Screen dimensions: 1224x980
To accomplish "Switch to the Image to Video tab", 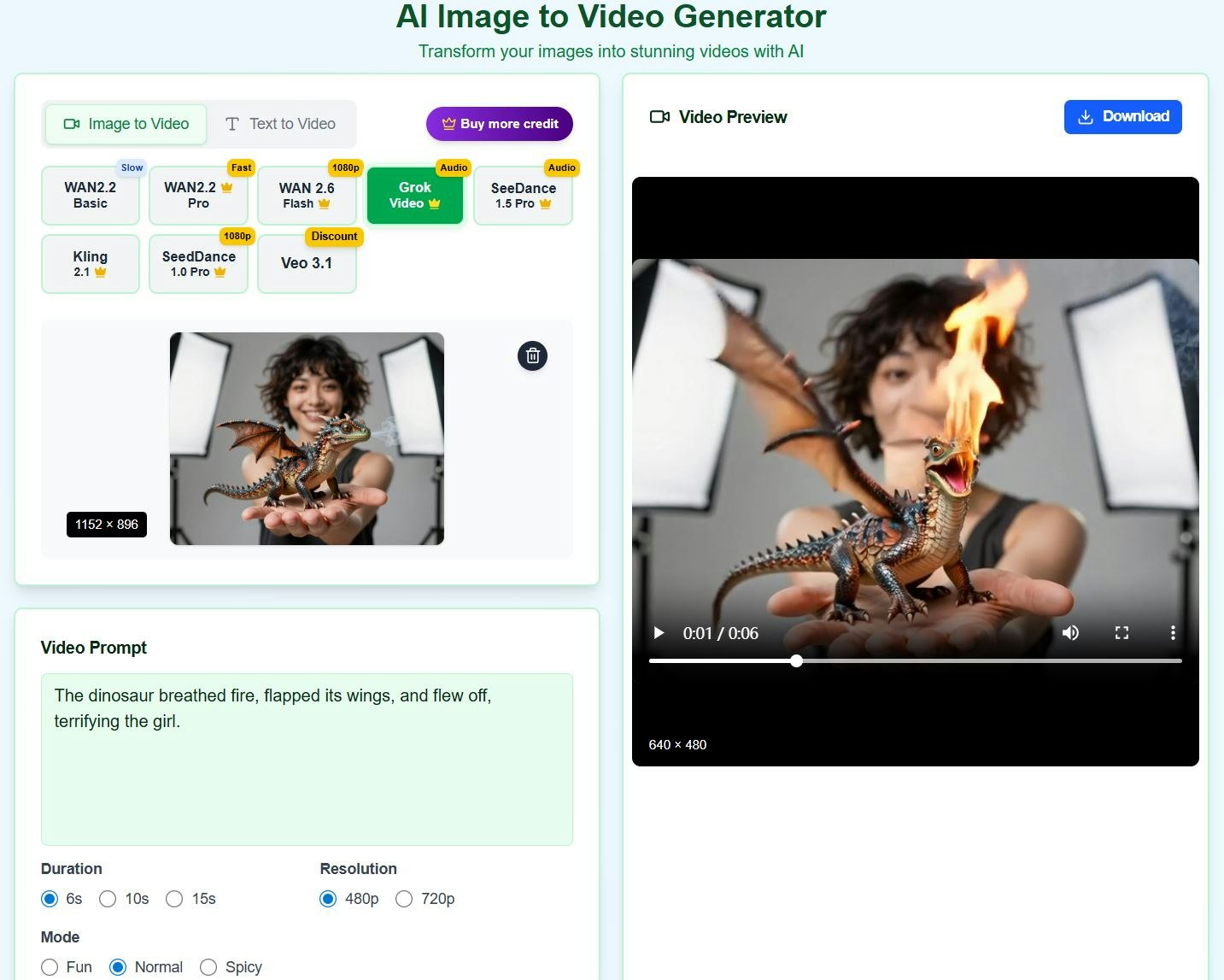I will 126,124.
